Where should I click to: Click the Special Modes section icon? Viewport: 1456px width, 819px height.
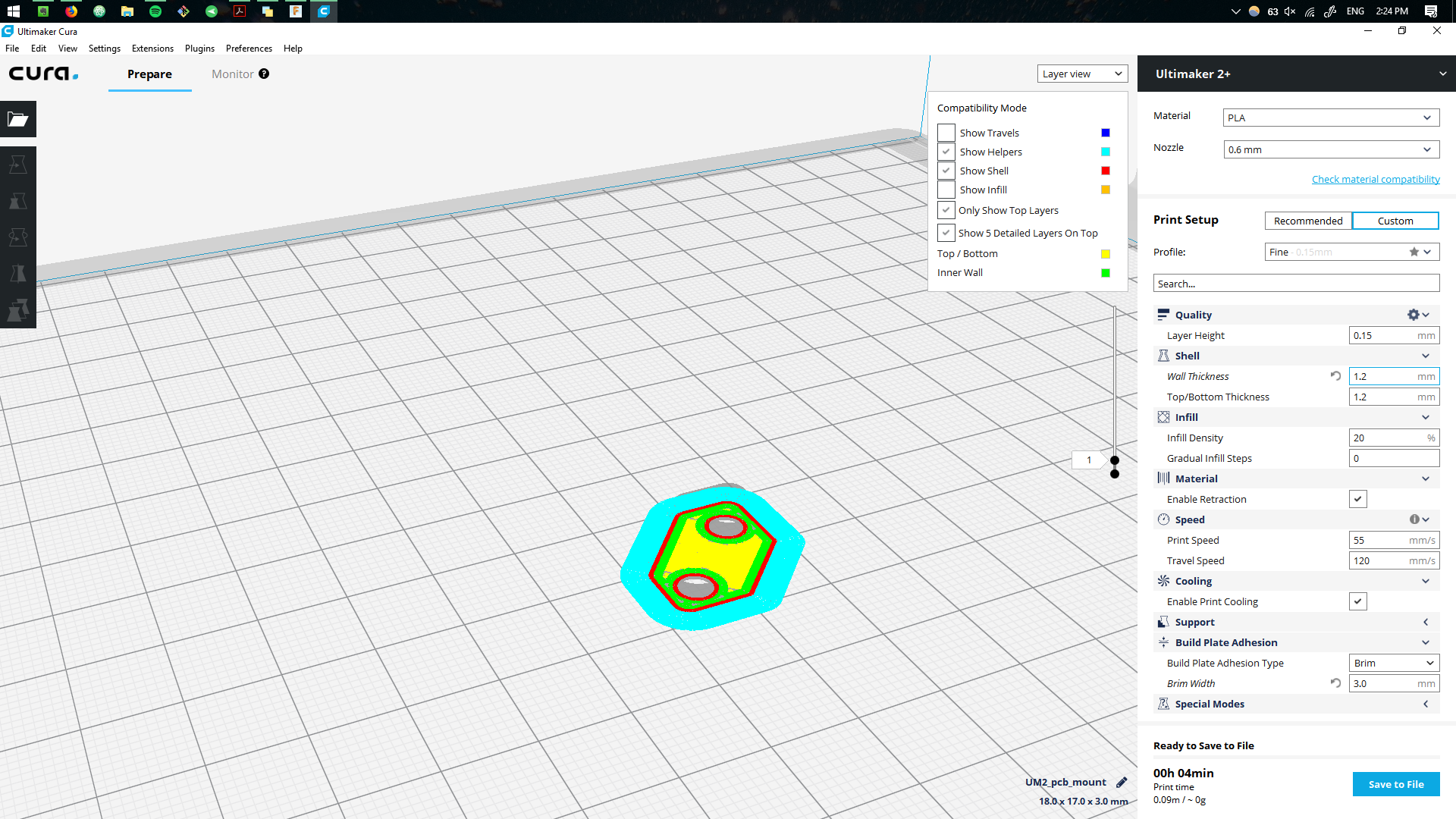point(1163,704)
